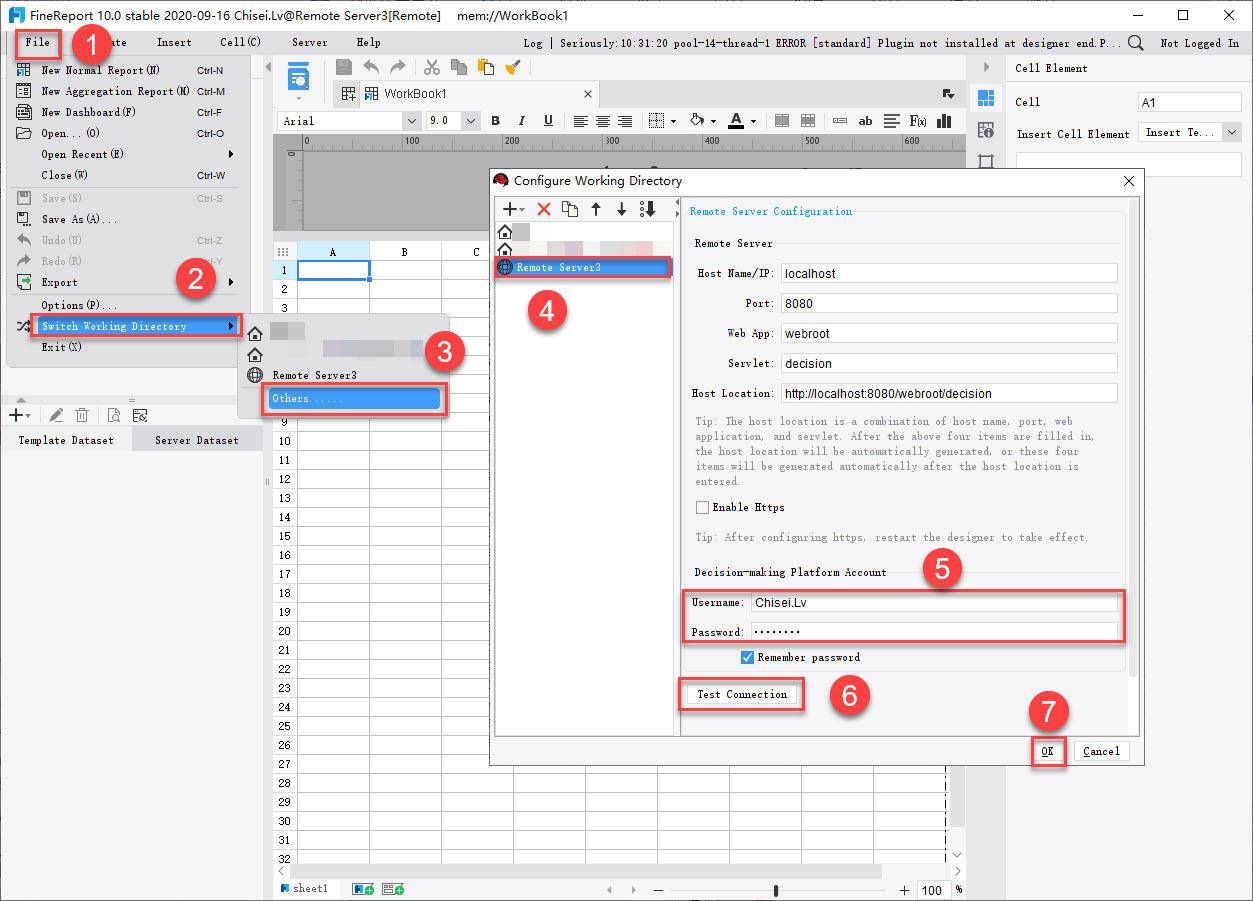1253x901 pixels.
Task: Insert a formula with the F(x) icon
Action: tap(917, 120)
